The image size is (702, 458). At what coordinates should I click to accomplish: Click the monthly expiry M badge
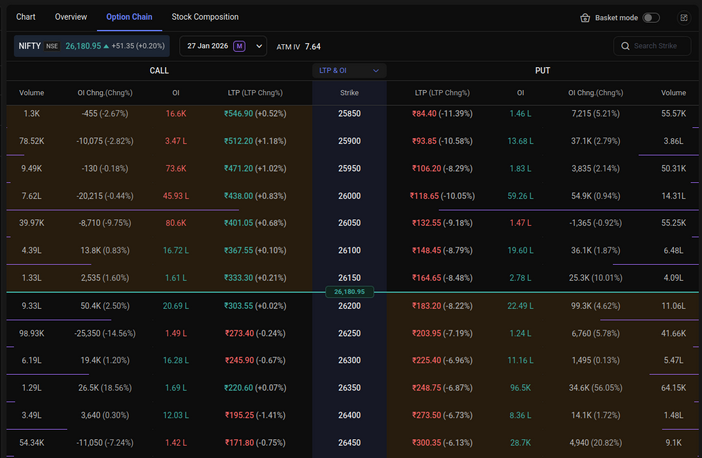coord(239,46)
